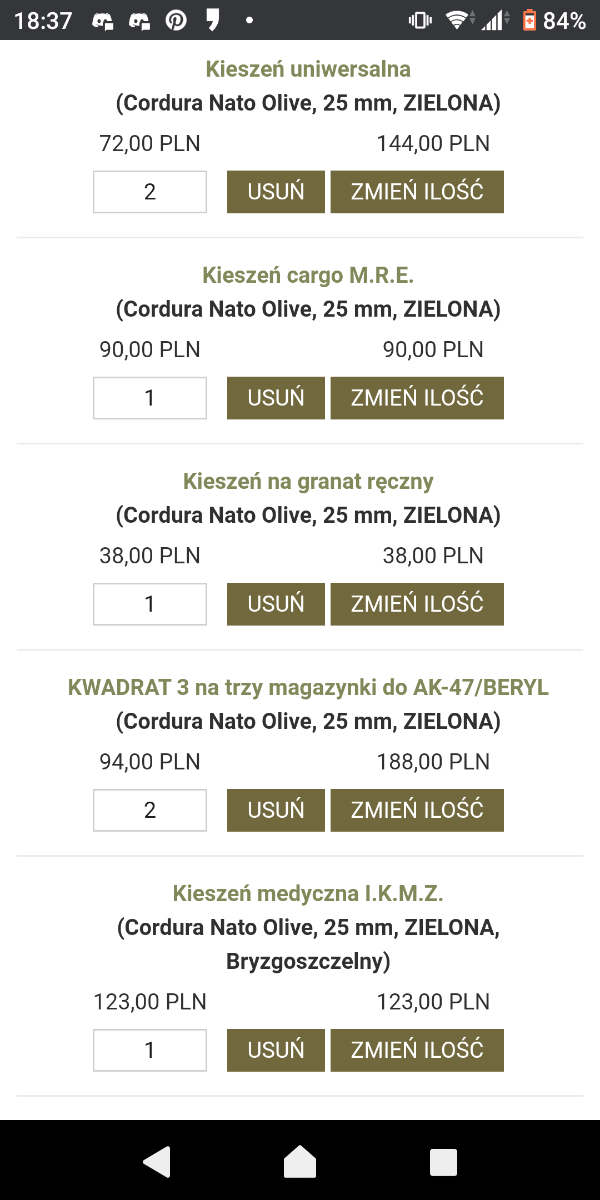Image resolution: width=600 pixels, height=1200 pixels.
Task: Open KWADRAT 3 AK-47/BERYL magazine pouch link
Action: [x=308, y=687]
